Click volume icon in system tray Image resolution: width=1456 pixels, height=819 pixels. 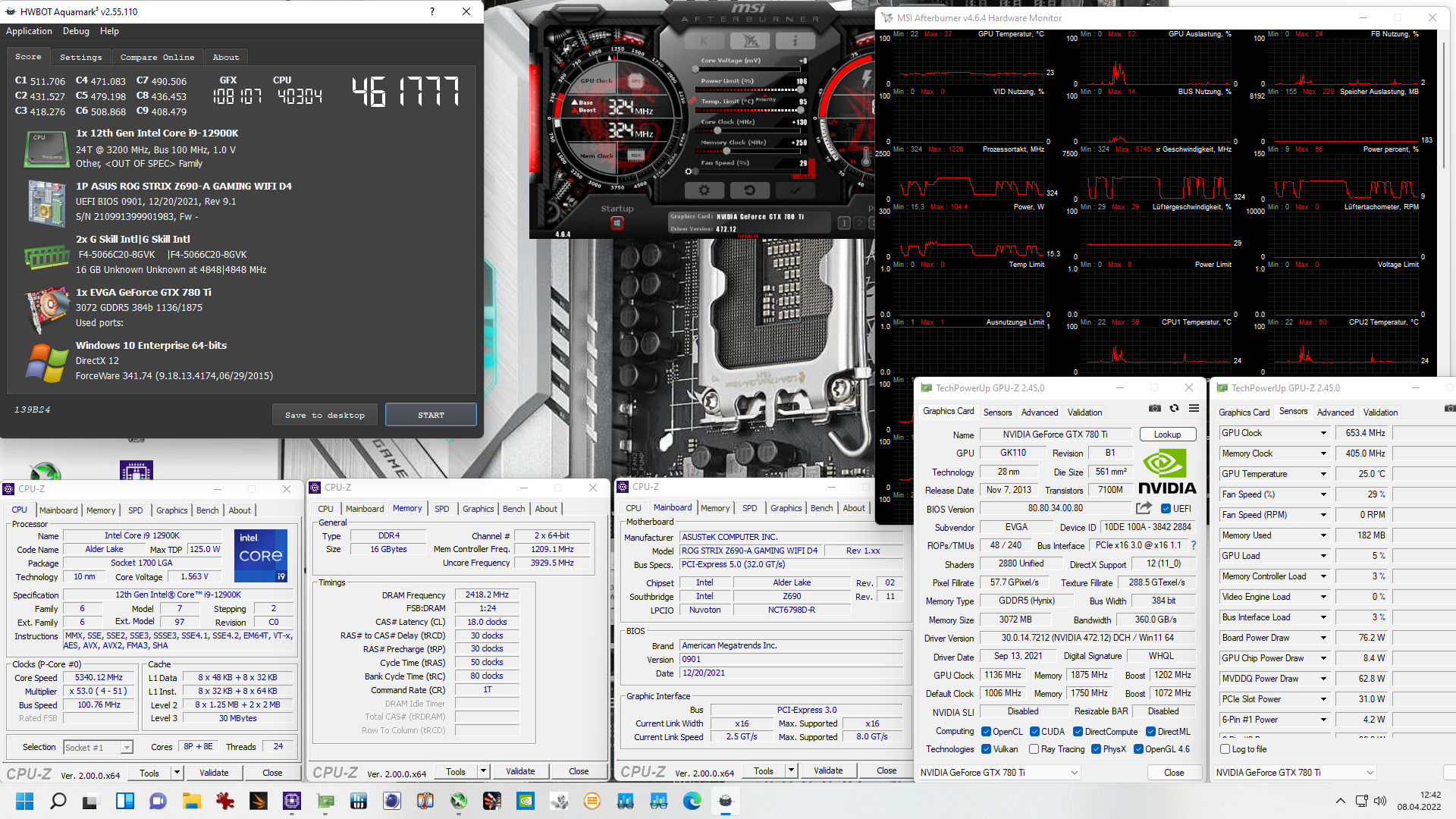1379,801
